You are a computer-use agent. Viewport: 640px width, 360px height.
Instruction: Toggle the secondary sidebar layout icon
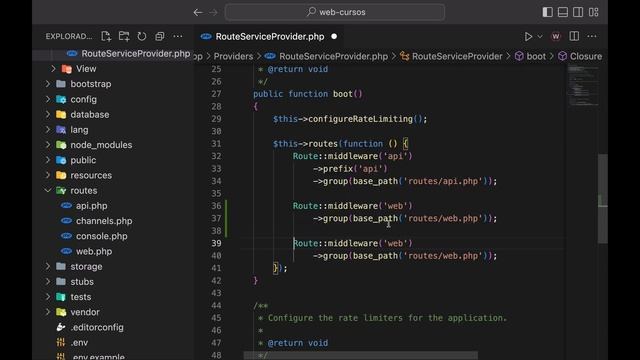(578, 12)
